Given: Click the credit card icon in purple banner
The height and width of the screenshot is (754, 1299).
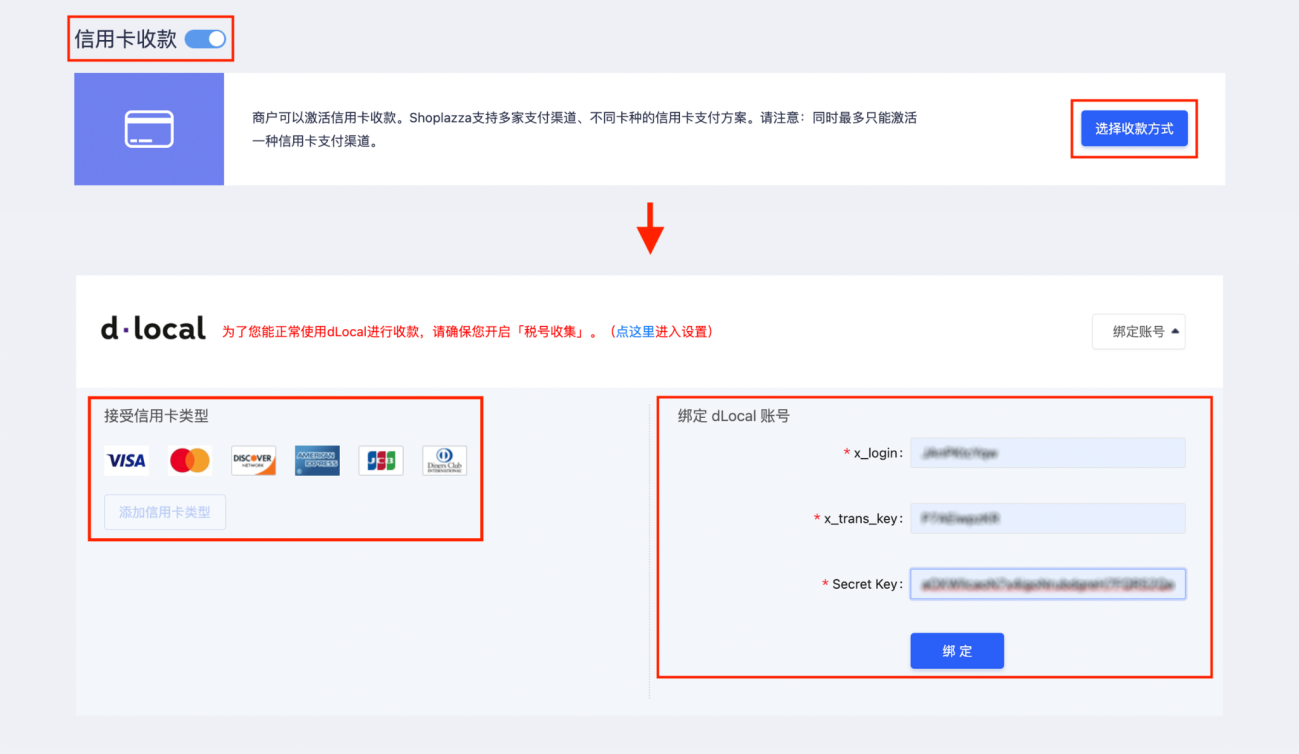Looking at the screenshot, I should coord(148,129).
